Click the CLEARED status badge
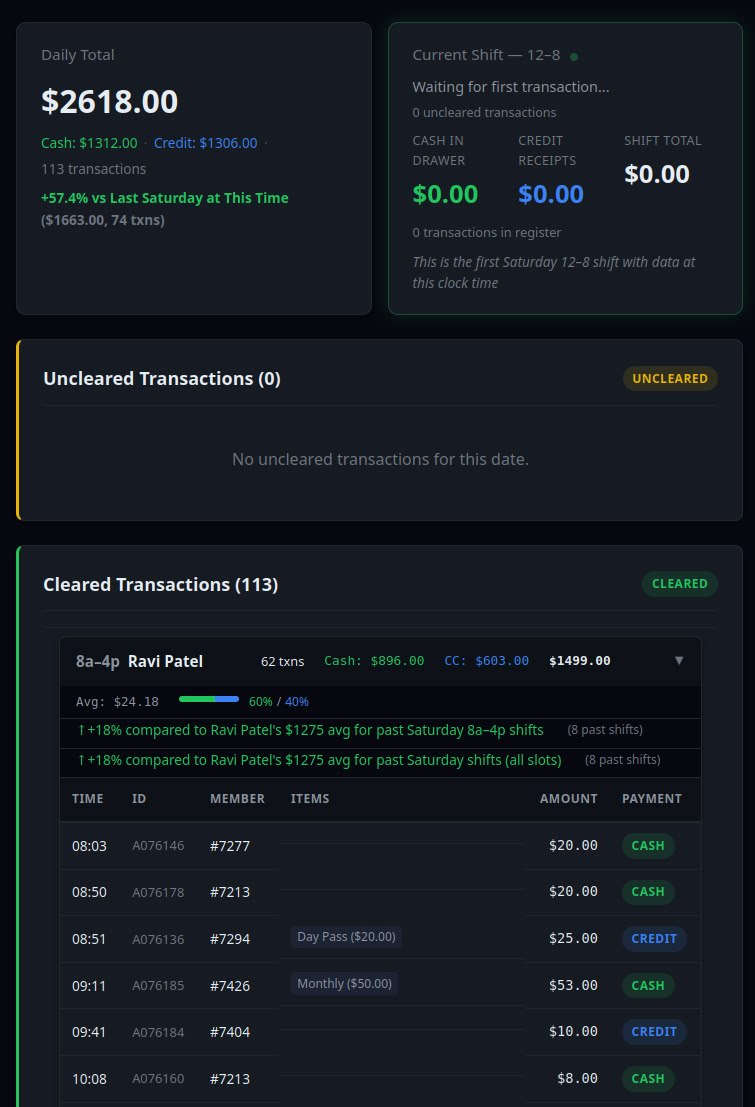 click(680, 583)
